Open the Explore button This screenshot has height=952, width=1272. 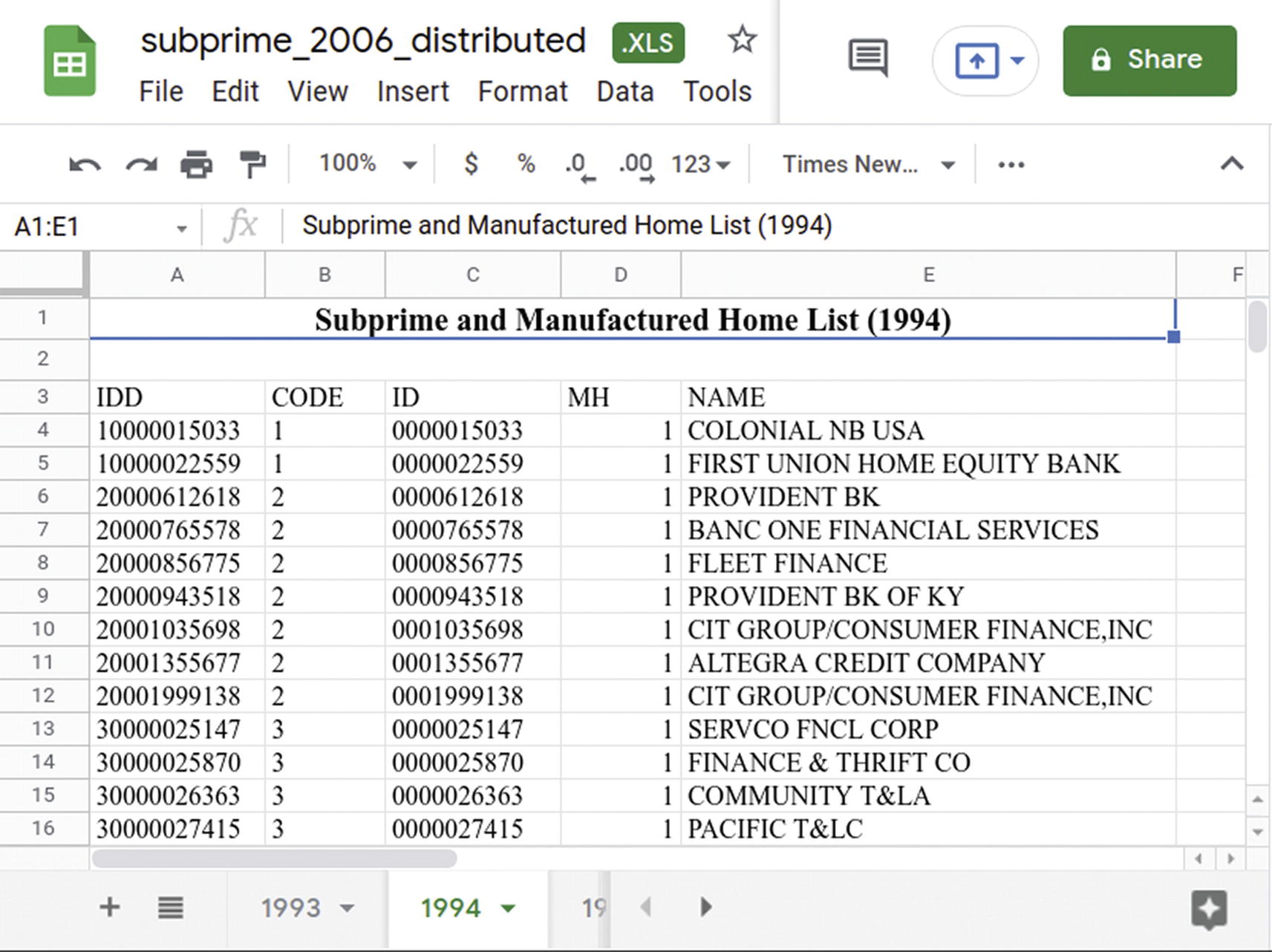(1209, 909)
